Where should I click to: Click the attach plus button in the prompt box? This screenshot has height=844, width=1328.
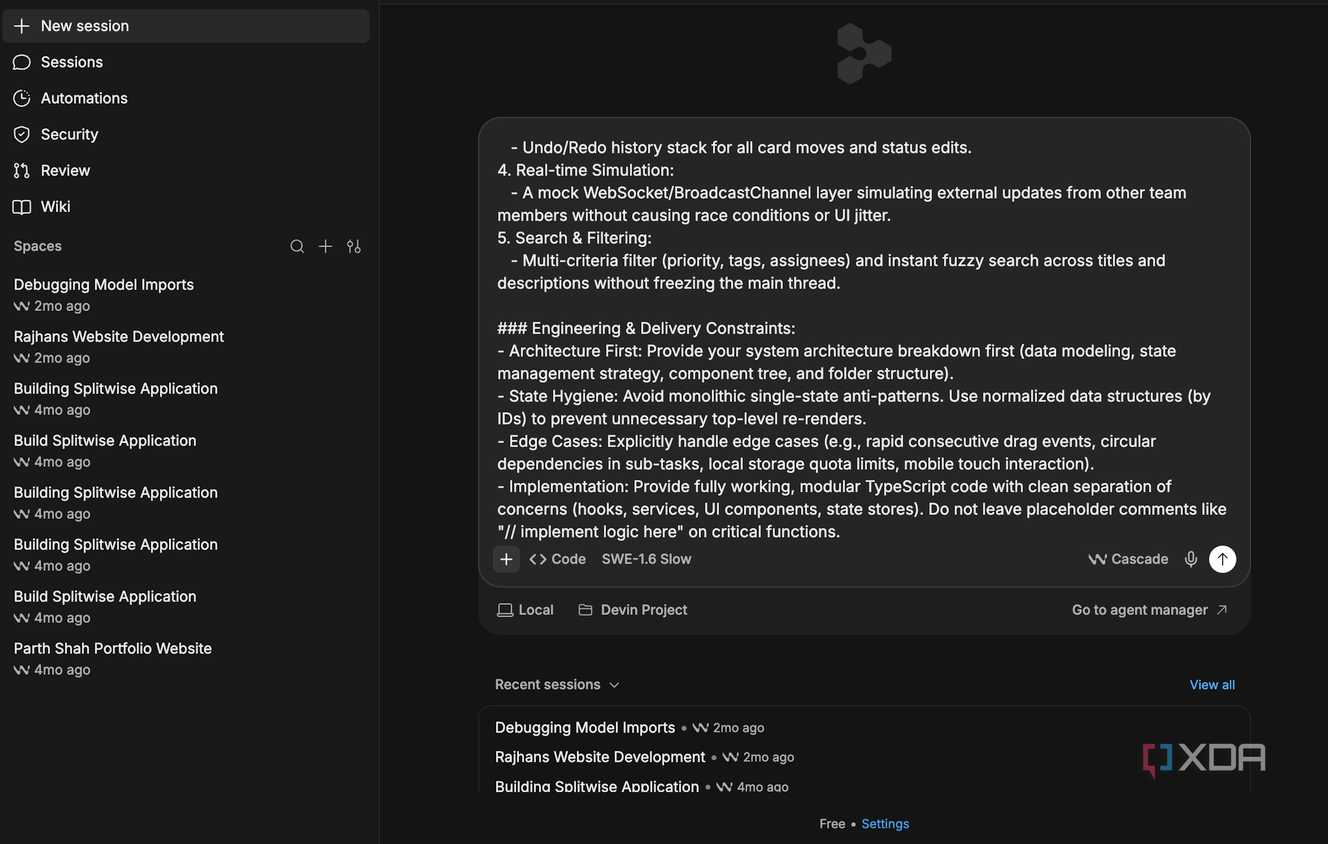tap(507, 559)
